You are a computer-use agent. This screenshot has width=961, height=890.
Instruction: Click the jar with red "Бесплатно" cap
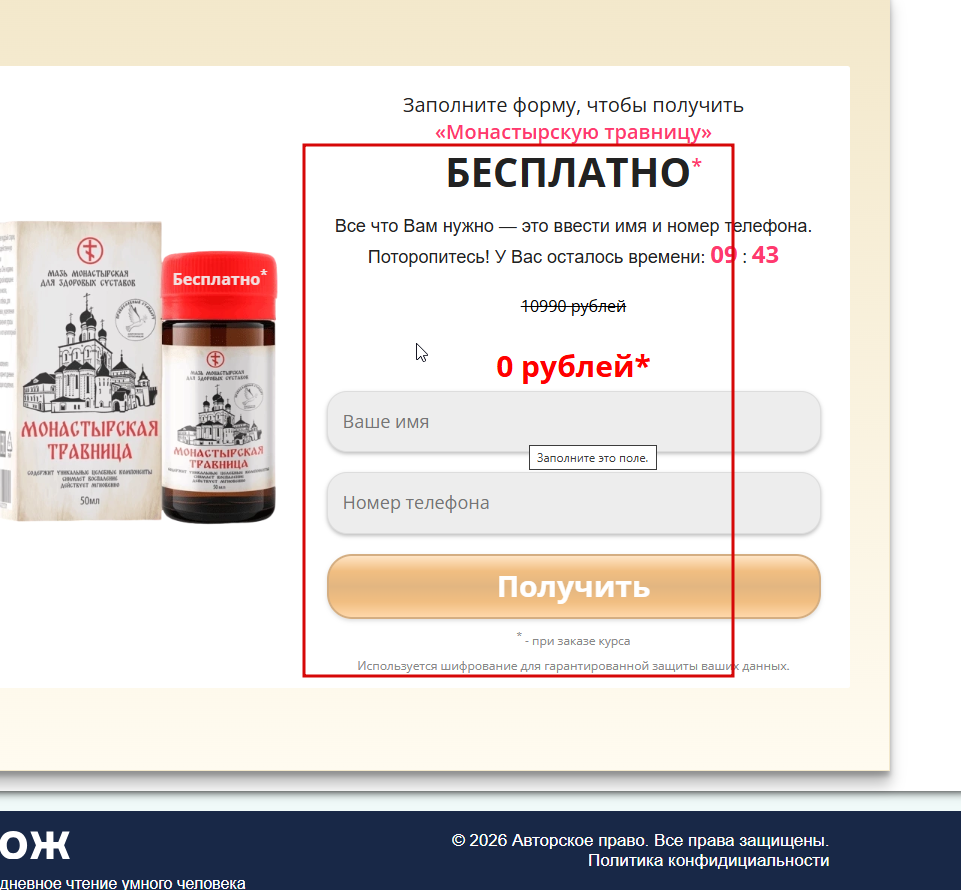pos(219,387)
